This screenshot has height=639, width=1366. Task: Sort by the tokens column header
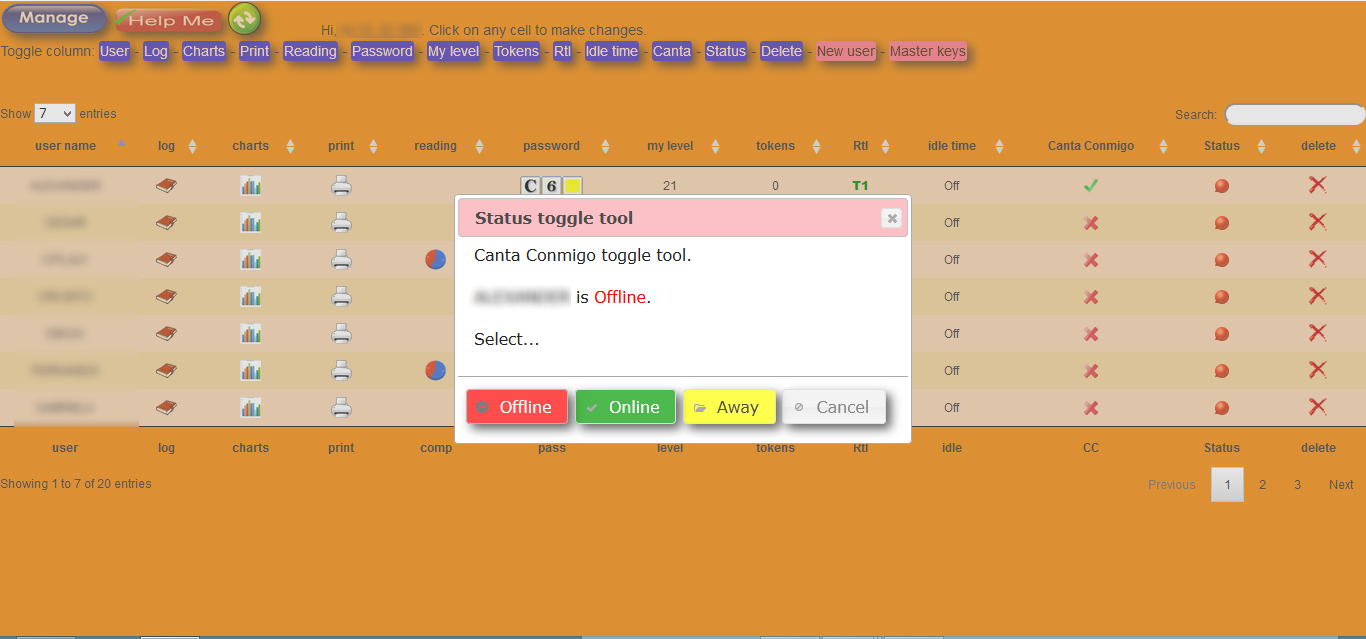(x=775, y=146)
